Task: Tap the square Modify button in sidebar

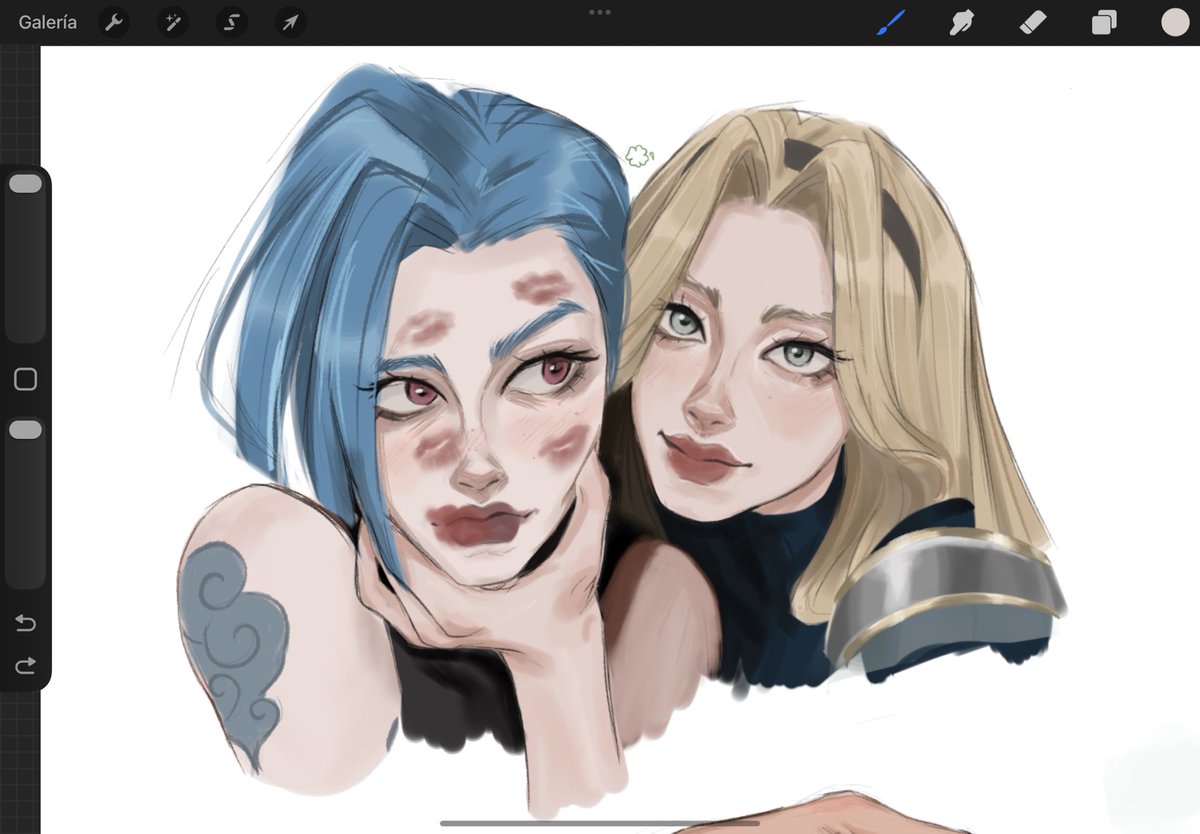Action: pos(25,379)
